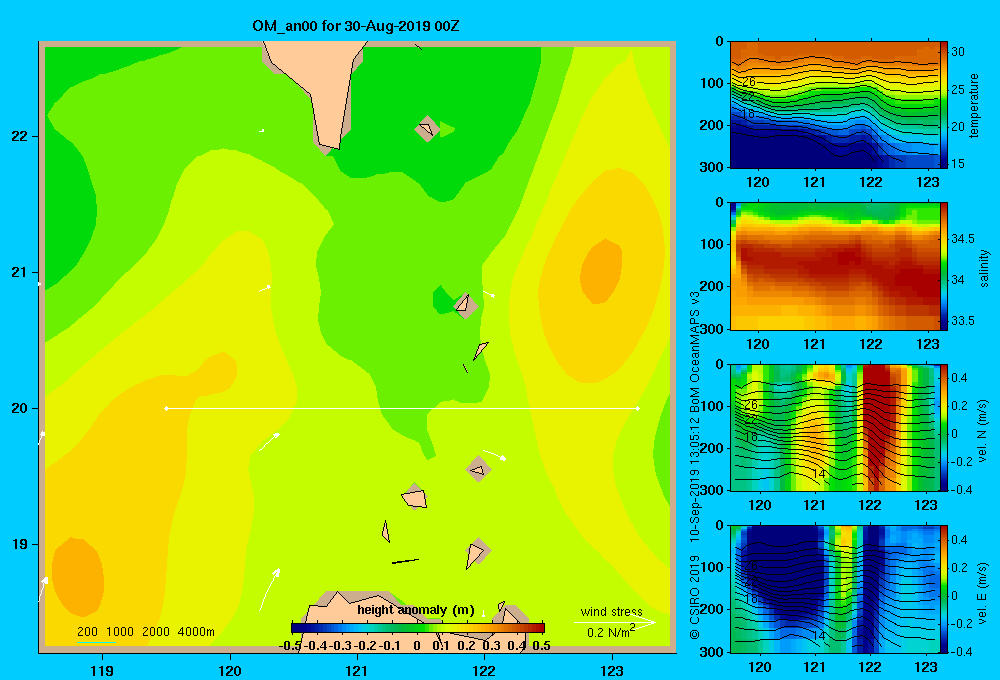This screenshot has height=680, width=1000.
Task: Click latitude label 19 on main map
Action: [x=19, y=544]
